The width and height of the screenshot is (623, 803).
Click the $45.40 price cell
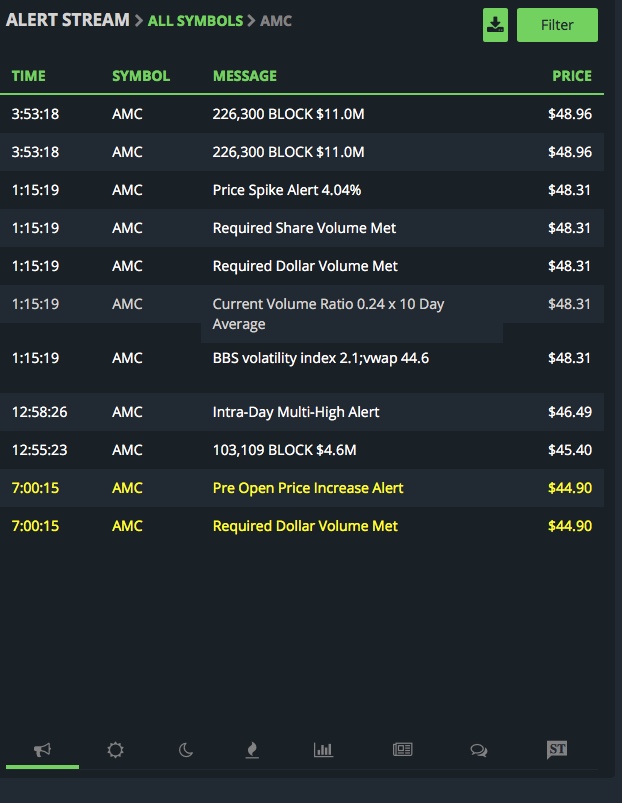pyautogui.click(x=570, y=450)
